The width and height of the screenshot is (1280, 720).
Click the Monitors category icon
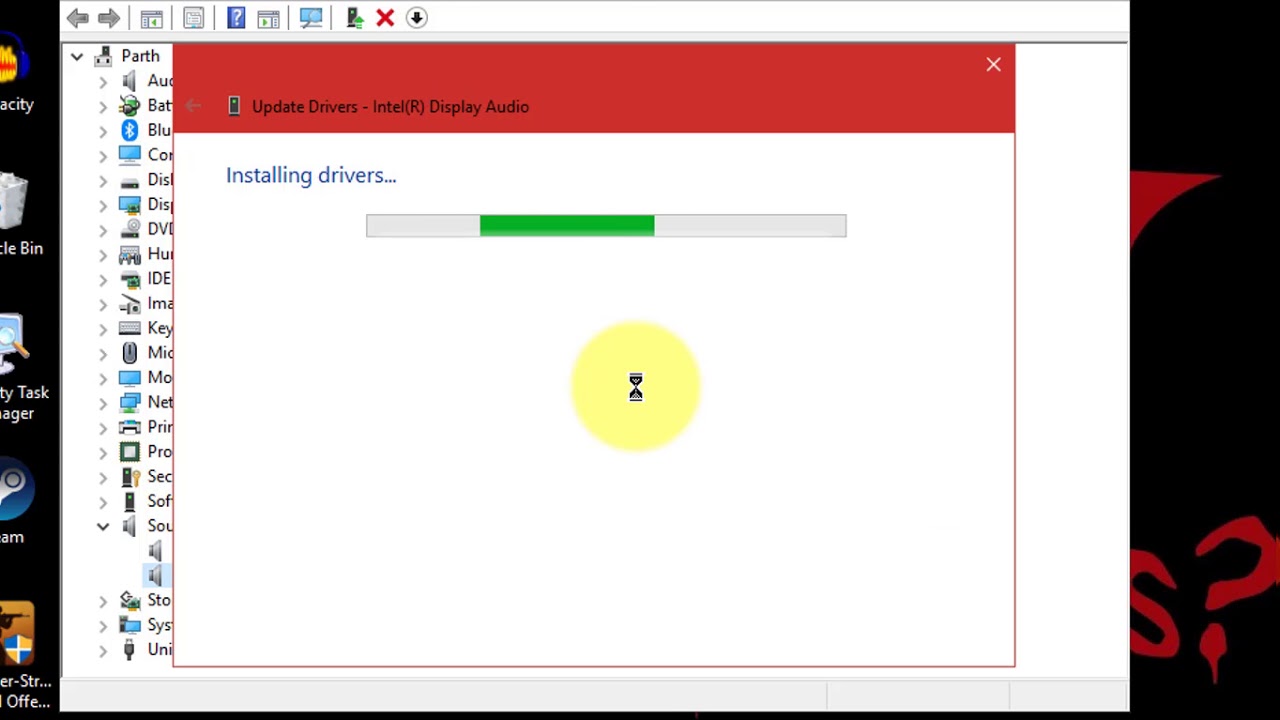[x=129, y=377]
